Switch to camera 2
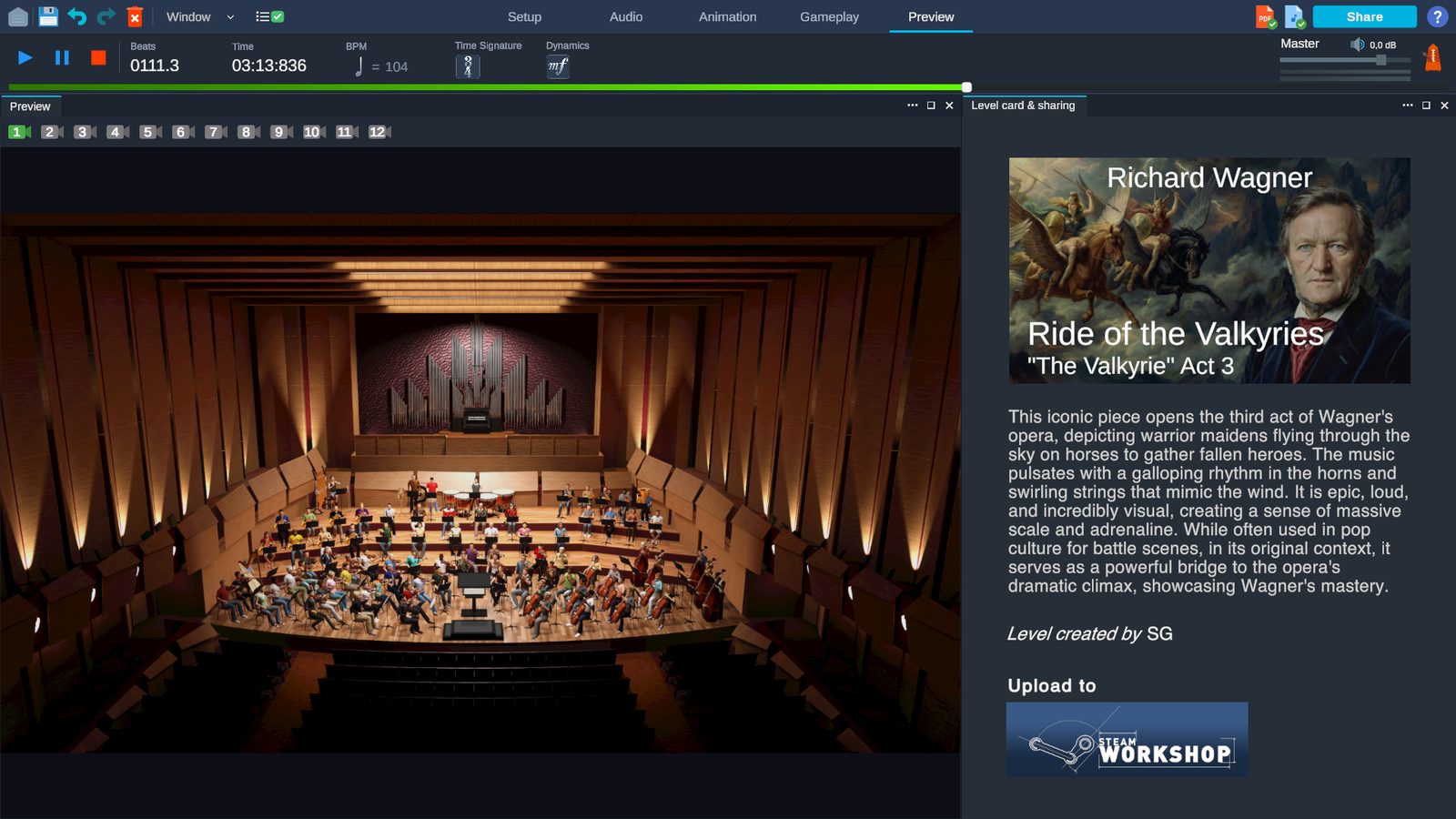This screenshot has height=819, width=1456. click(52, 132)
